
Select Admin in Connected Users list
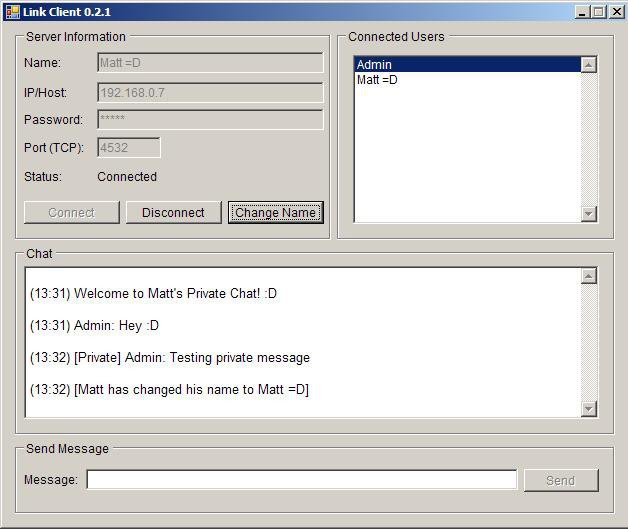click(x=467, y=64)
